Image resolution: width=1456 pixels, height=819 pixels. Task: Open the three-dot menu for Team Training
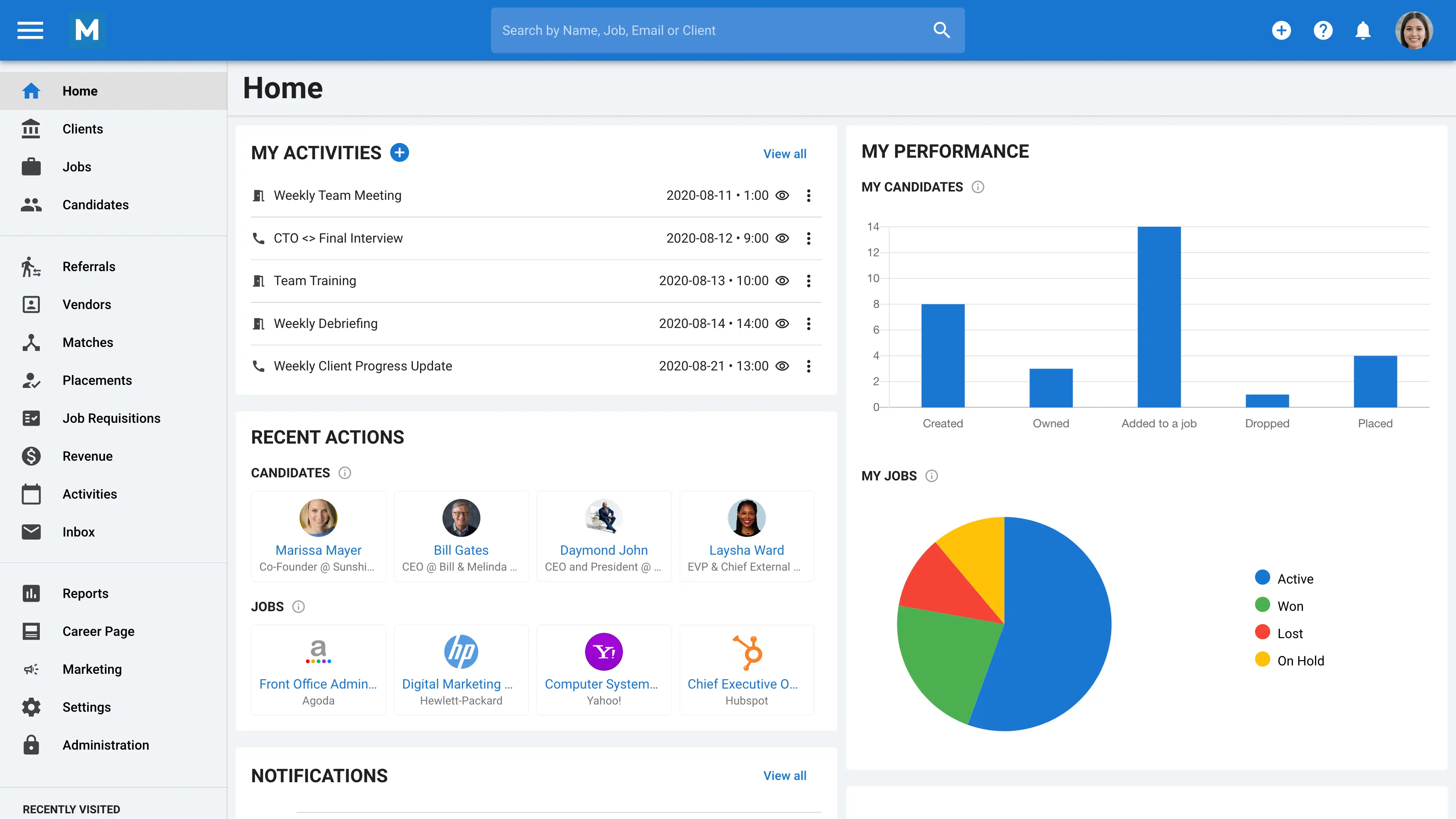pyautogui.click(x=809, y=281)
